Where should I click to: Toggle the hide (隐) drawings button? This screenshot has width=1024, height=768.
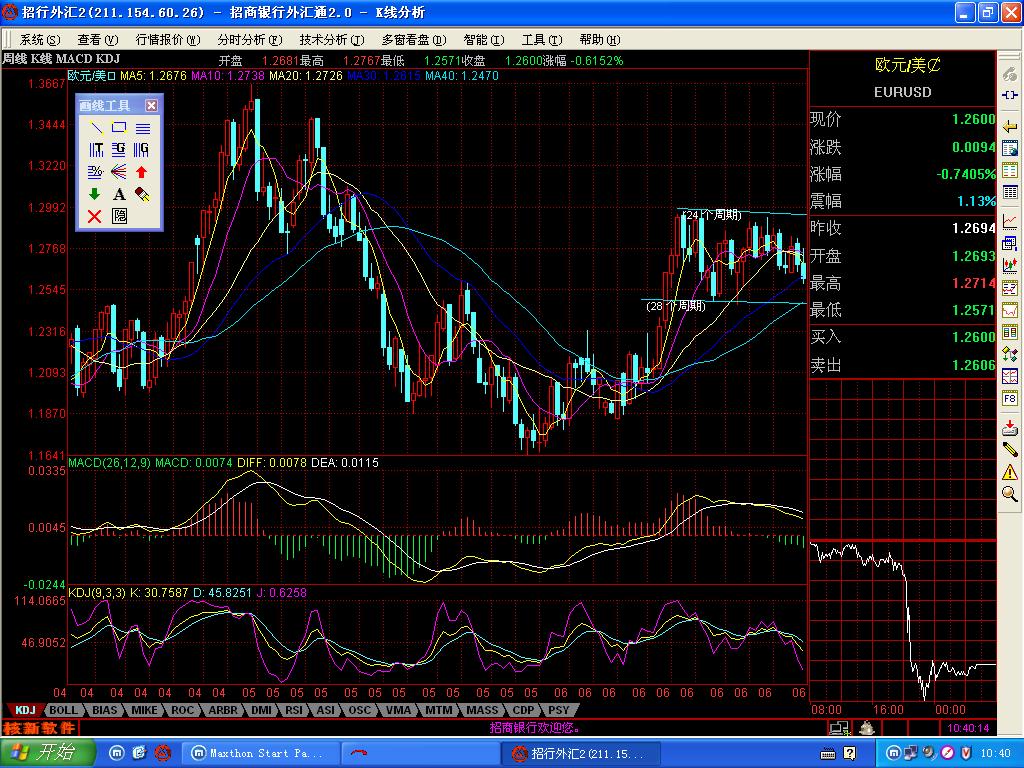tap(119, 216)
